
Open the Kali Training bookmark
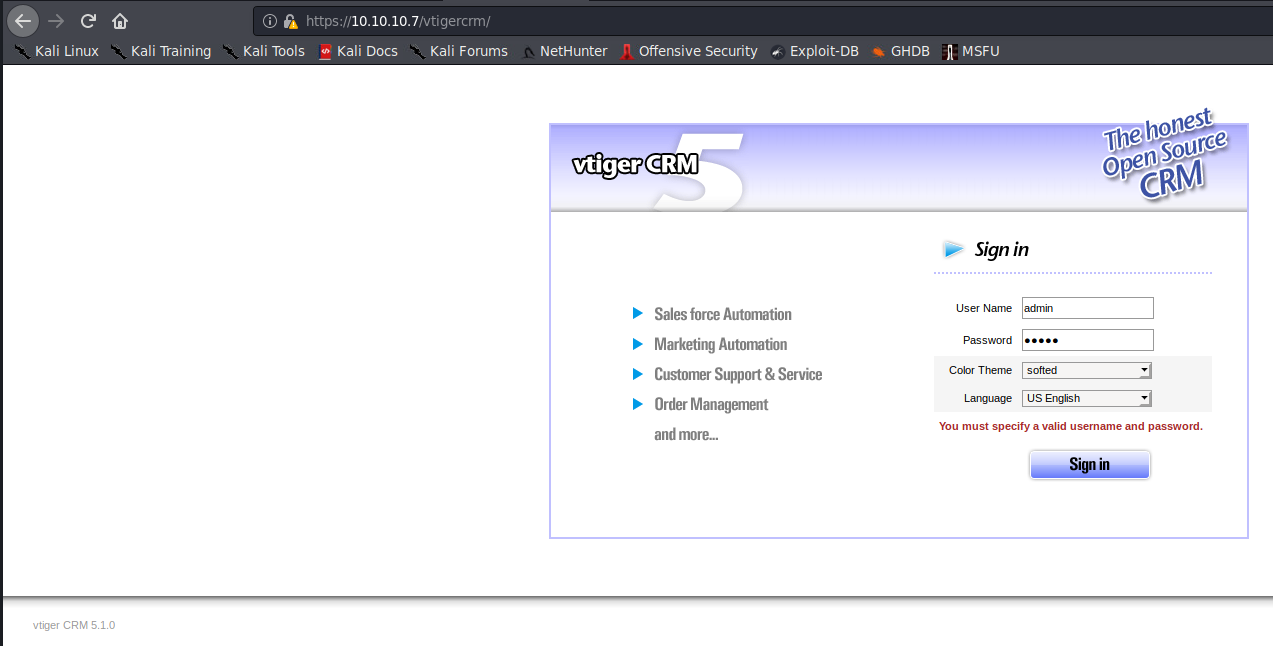pyautogui.click(x=161, y=51)
